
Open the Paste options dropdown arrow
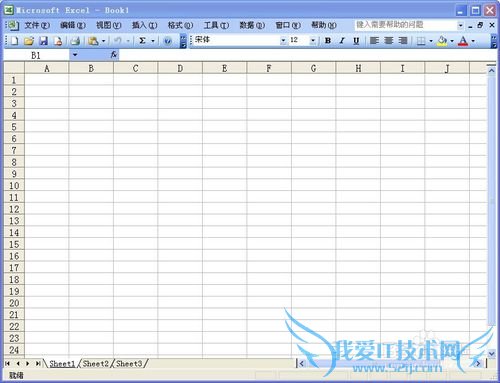[103, 41]
